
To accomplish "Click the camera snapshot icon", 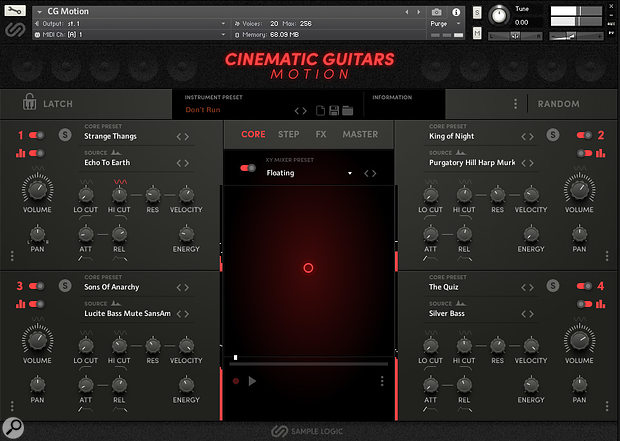I will pyautogui.click(x=436, y=12).
